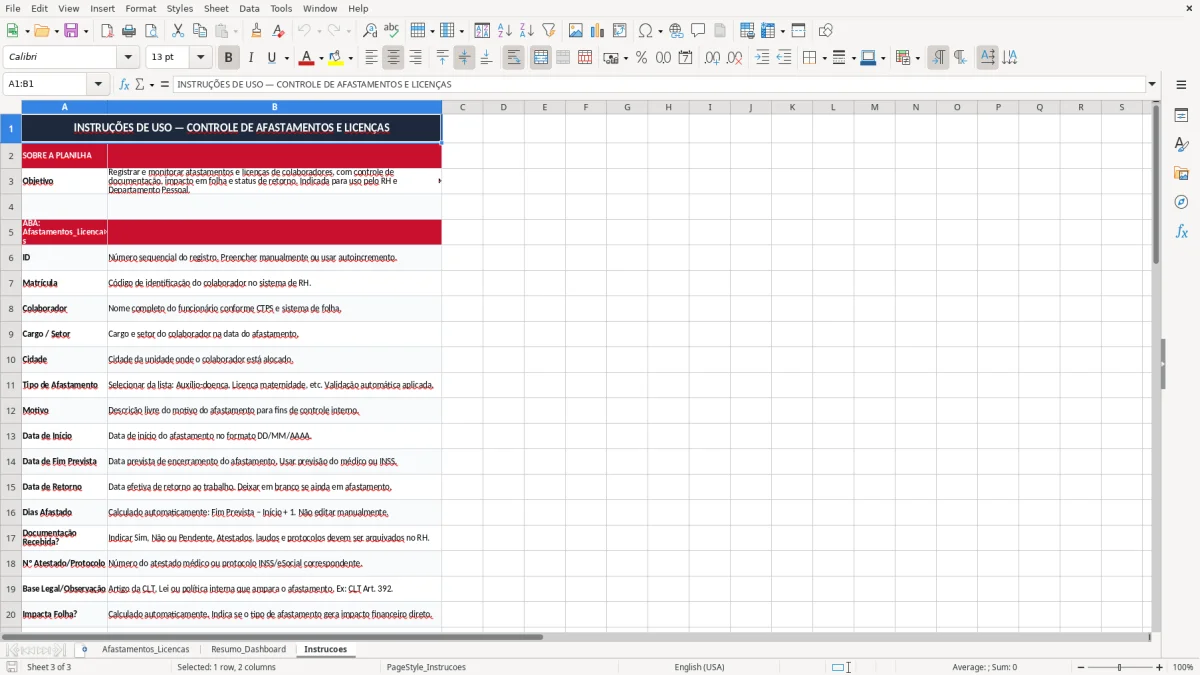Apply the yellow background color swatch
This screenshot has height=675, width=1200.
click(x=336, y=58)
